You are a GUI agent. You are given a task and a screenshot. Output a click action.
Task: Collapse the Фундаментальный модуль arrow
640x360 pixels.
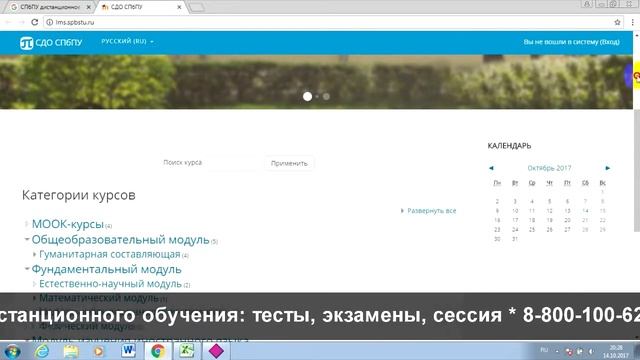(x=27, y=269)
